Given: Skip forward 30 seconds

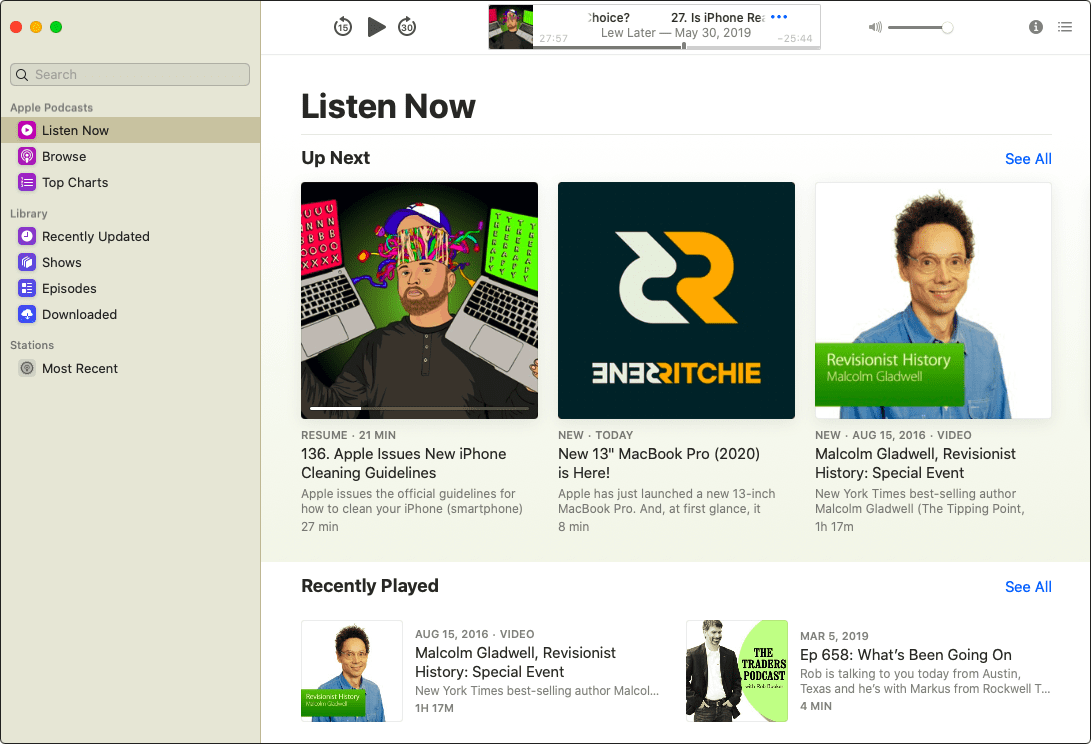Looking at the screenshot, I should tap(407, 27).
